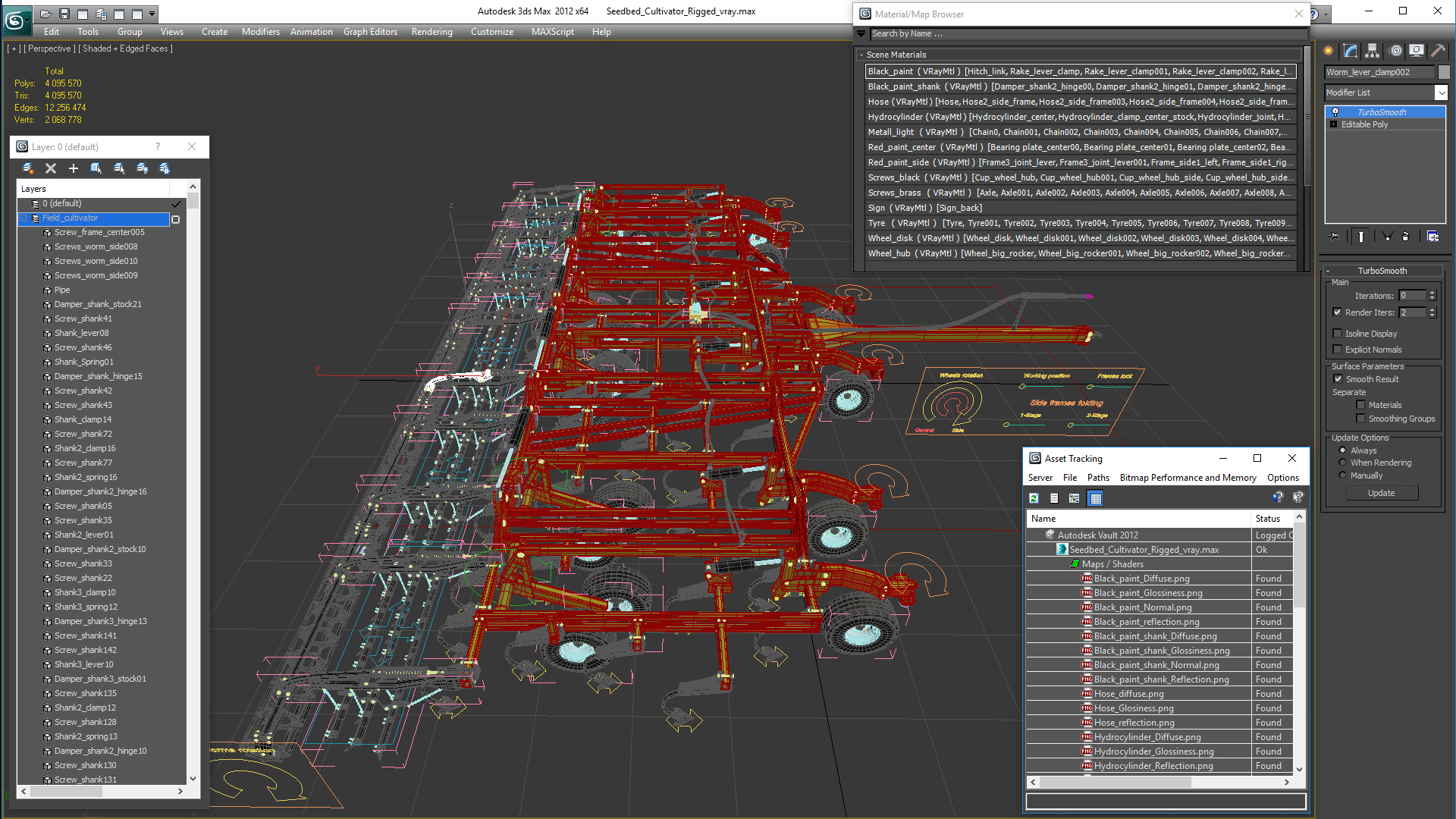Expand Editable Poly sub-objects
This screenshot has height=819, width=1456.
point(1333,124)
